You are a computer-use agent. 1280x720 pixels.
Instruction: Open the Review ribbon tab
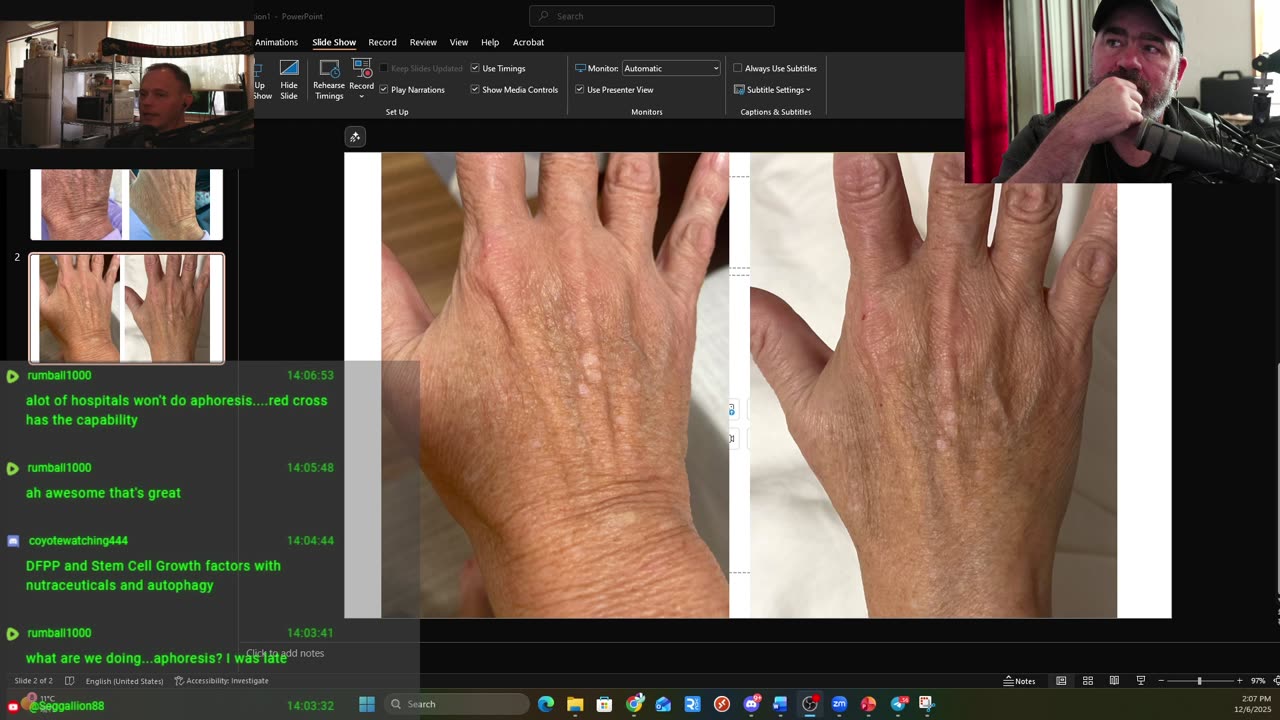tap(423, 42)
